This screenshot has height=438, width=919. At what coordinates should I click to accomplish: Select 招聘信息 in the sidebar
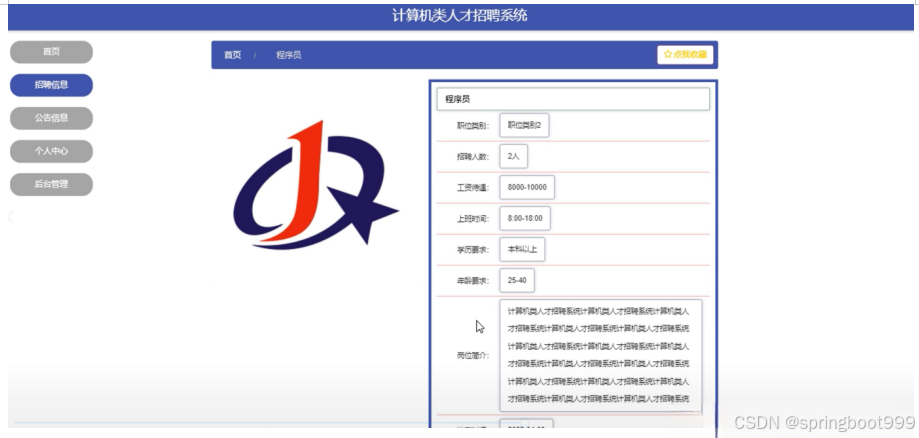pos(51,85)
